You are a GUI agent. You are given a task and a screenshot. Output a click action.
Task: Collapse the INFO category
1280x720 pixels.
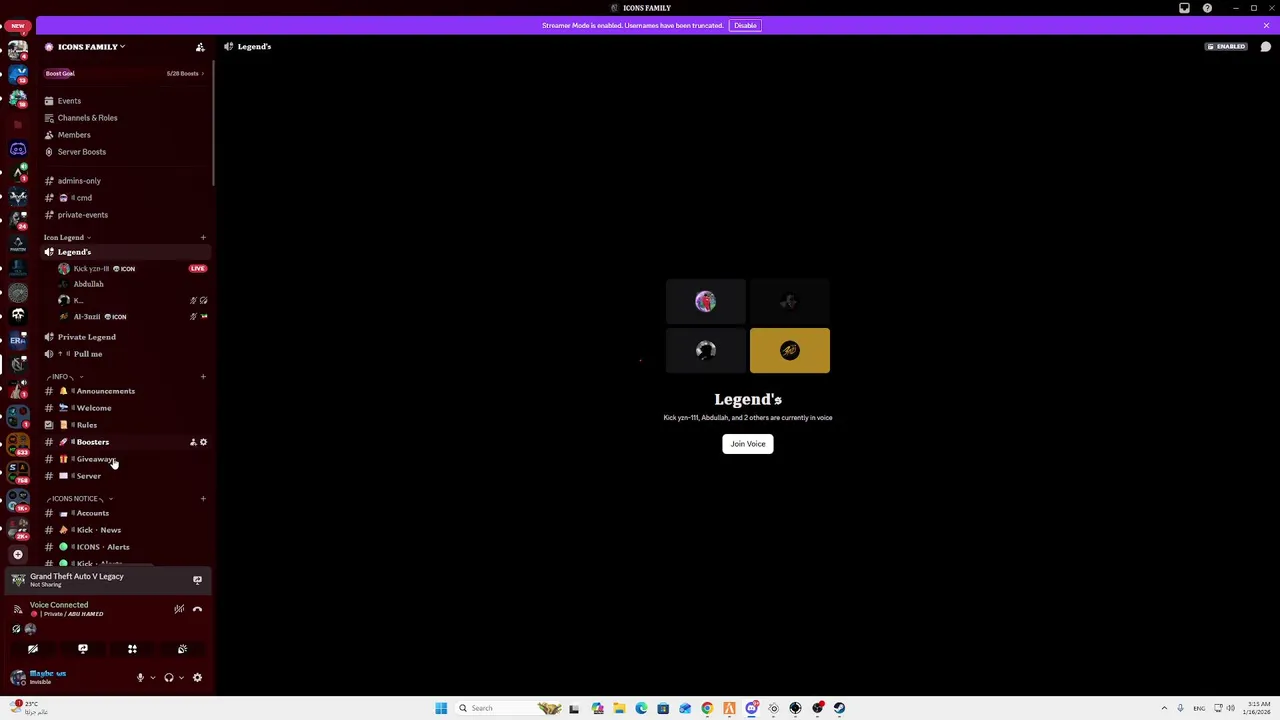(x=65, y=377)
